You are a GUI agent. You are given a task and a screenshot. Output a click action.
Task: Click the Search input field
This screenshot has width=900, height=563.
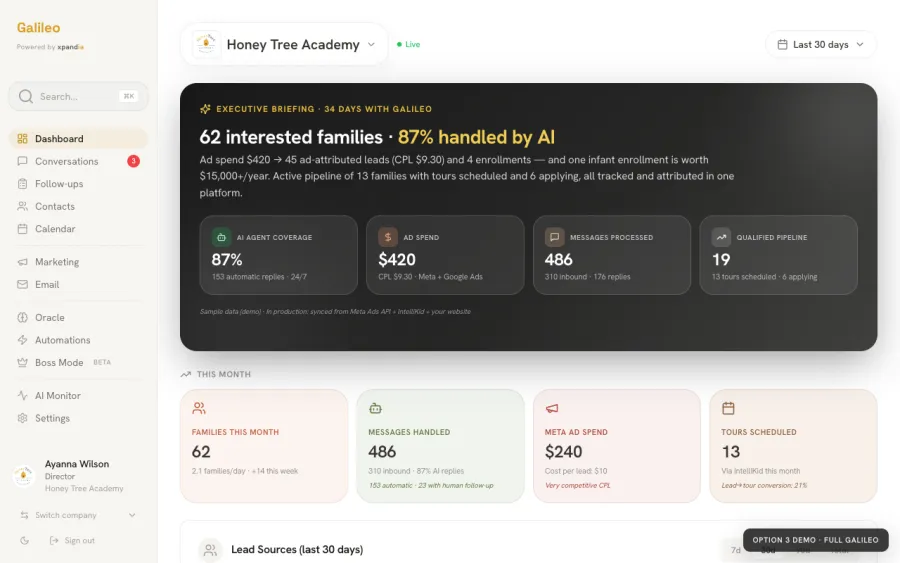(x=78, y=96)
